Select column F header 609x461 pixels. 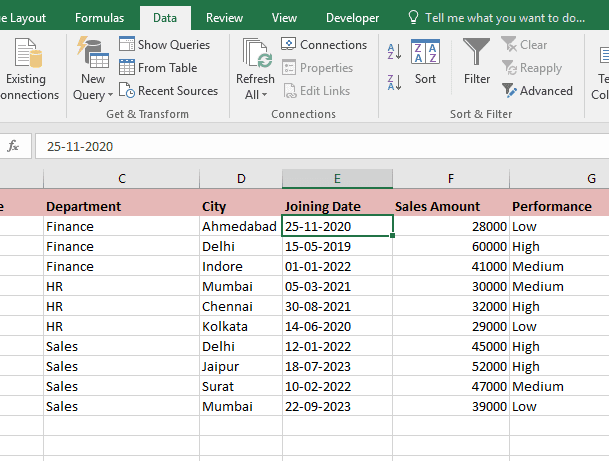[x=451, y=179]
